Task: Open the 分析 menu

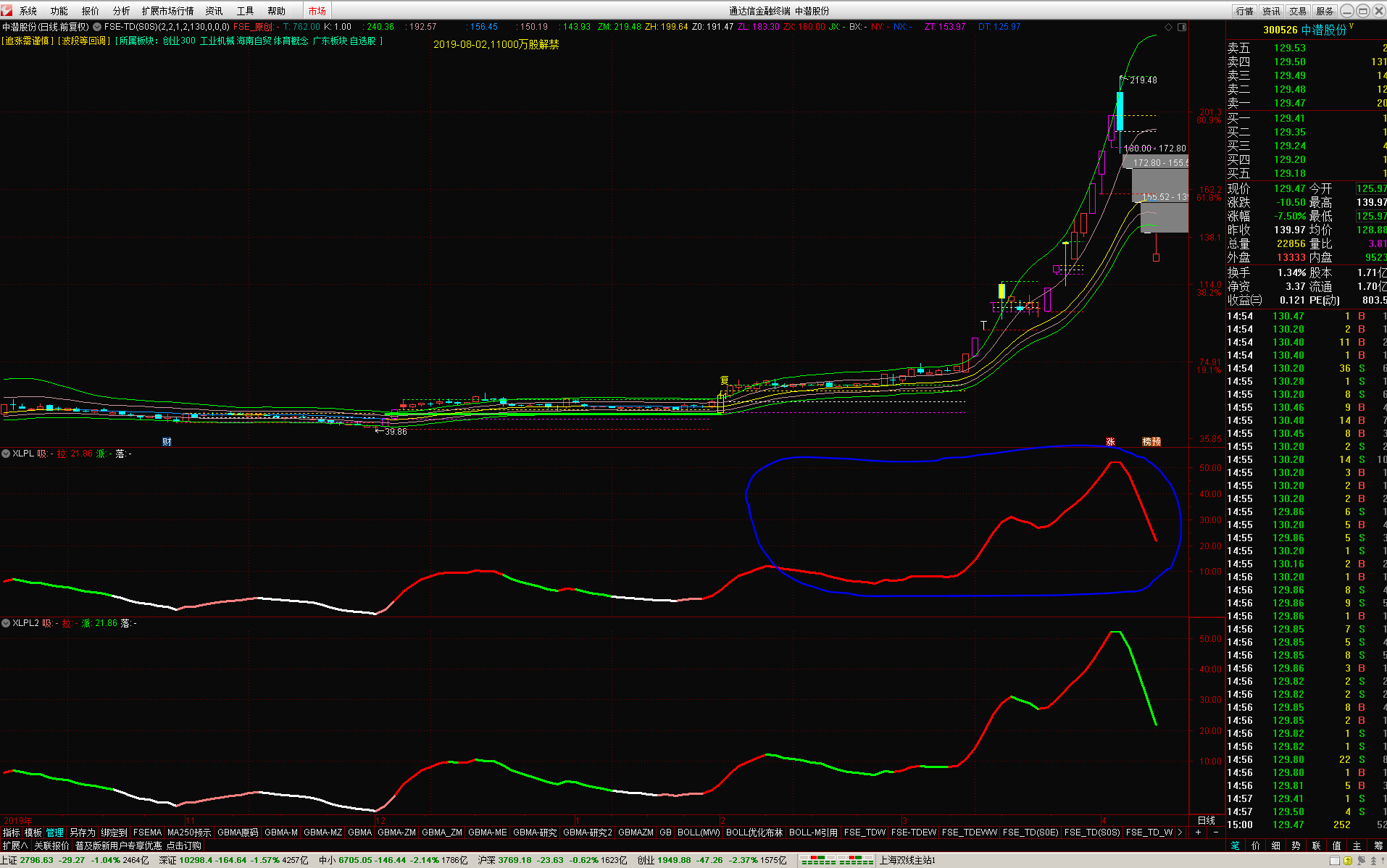Action: [x=122, y=11]
